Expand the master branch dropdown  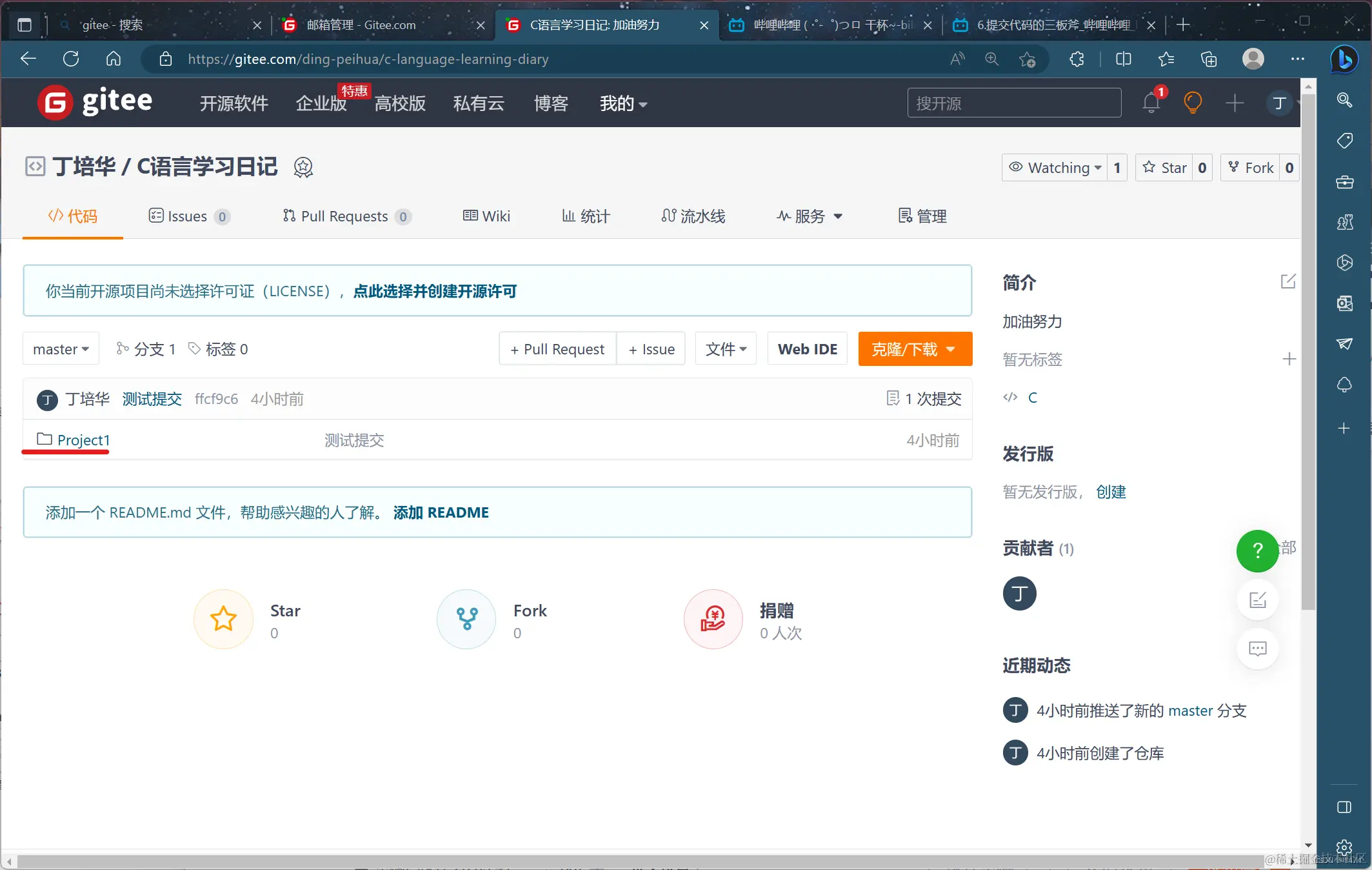61,349
